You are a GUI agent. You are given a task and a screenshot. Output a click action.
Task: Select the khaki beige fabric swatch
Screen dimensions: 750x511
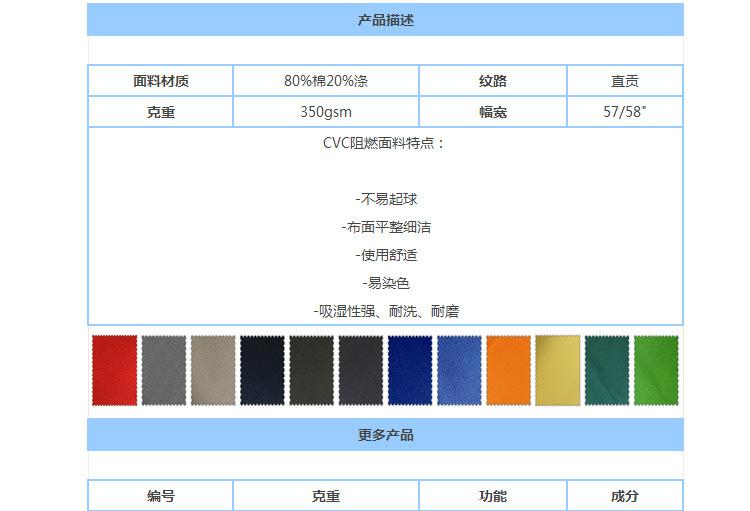pyautogui.click(x=213, y=370)
